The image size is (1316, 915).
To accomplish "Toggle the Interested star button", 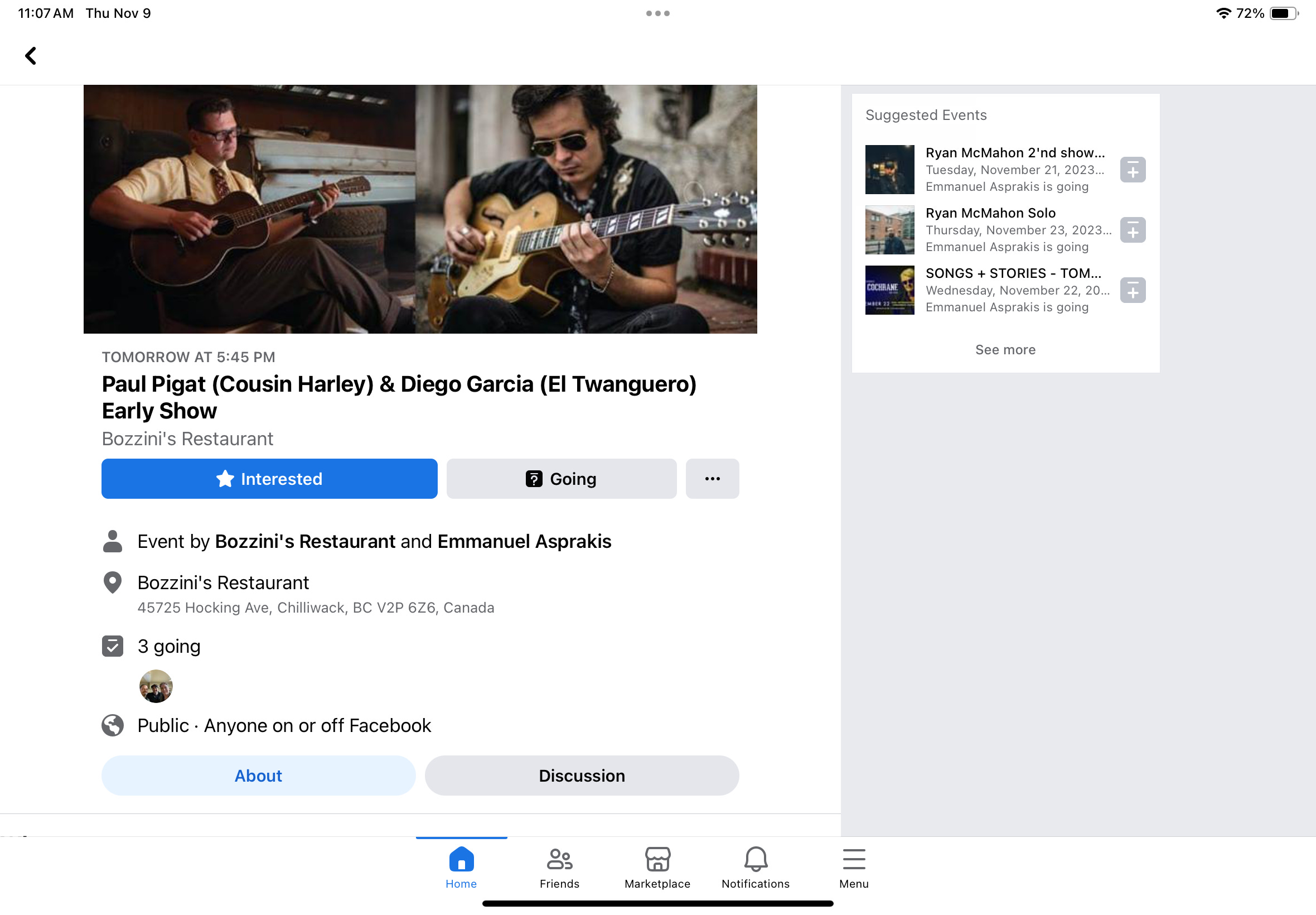I will pos(269,479).
